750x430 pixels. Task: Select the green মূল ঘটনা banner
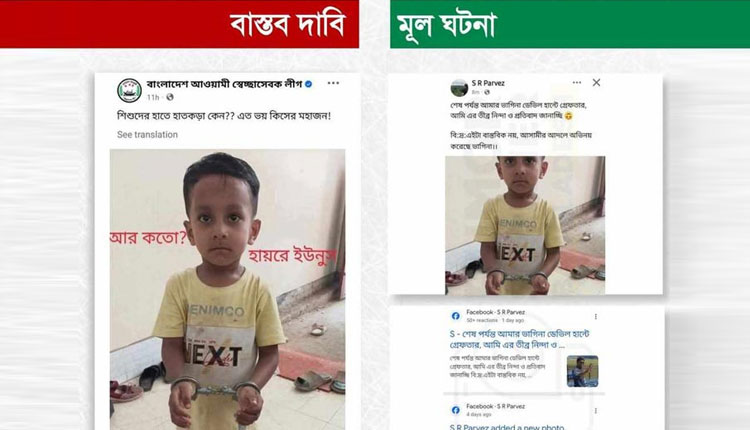570,24
